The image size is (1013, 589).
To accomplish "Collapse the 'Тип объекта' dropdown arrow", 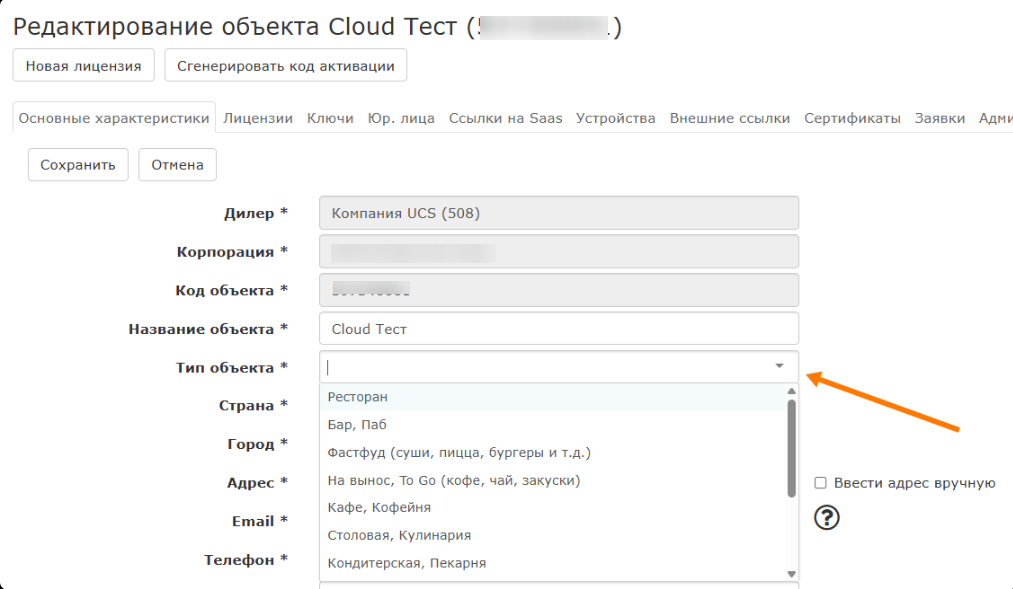I will click(779, 367).
